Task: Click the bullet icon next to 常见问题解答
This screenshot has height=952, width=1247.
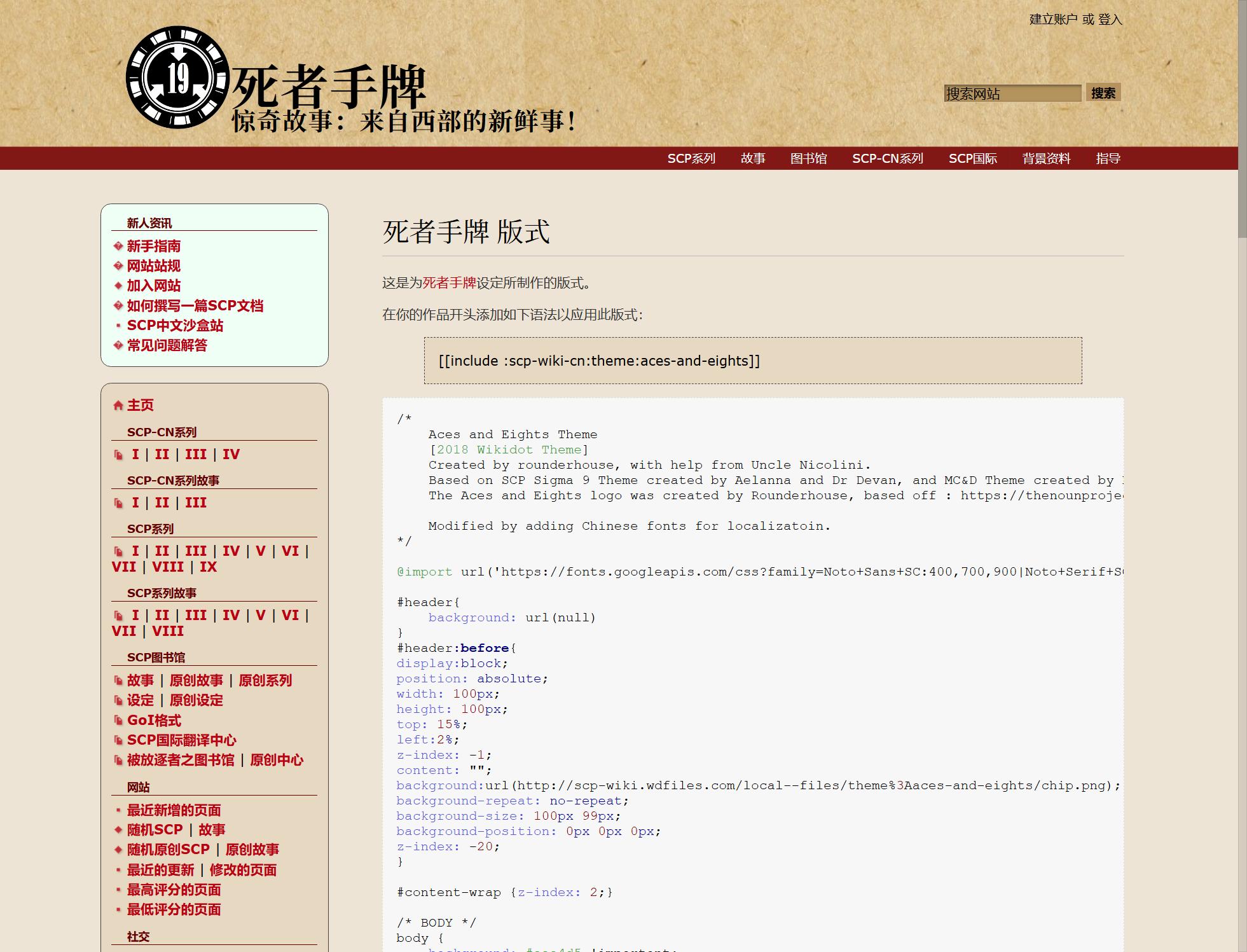Action: [x=118, y=345]
